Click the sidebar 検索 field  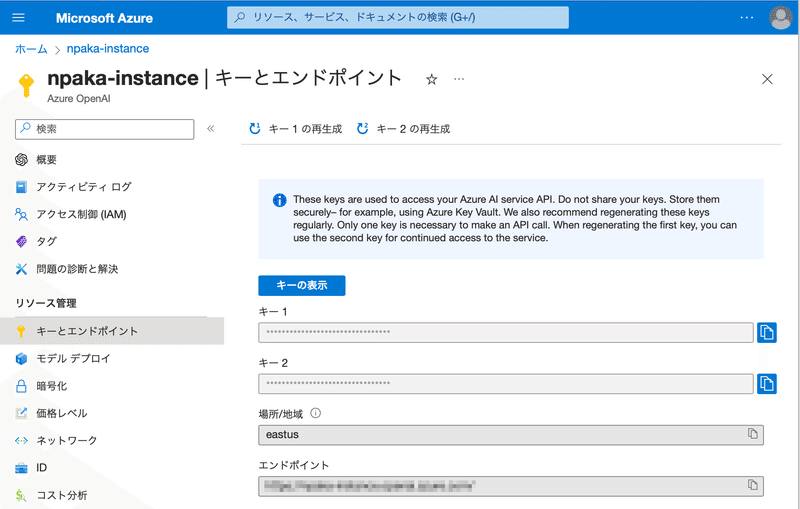coord(105,129)
